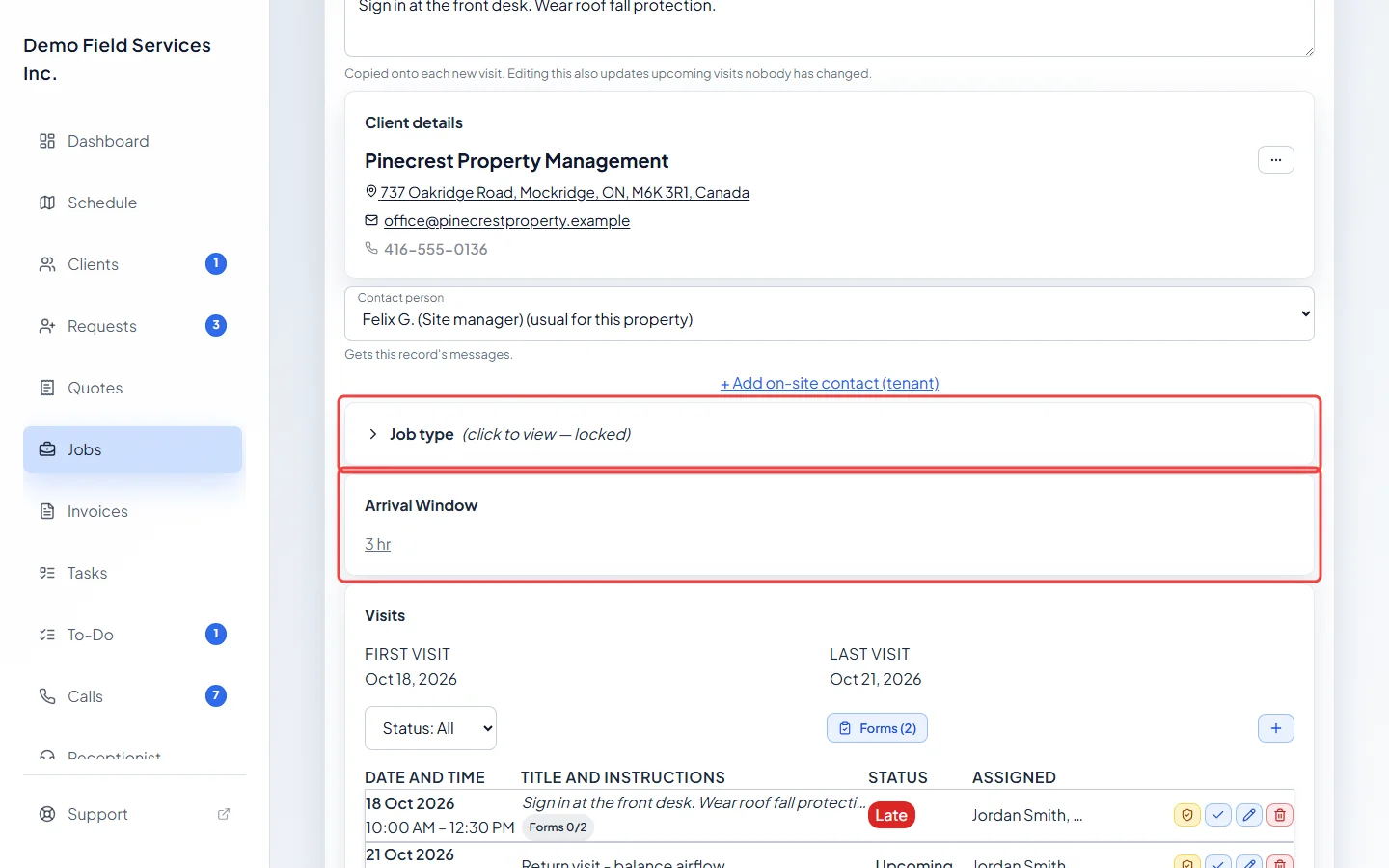Open the client details ellipsis menu
The width and height of the screenshot is (1389, 868).
coord(1275,160)
